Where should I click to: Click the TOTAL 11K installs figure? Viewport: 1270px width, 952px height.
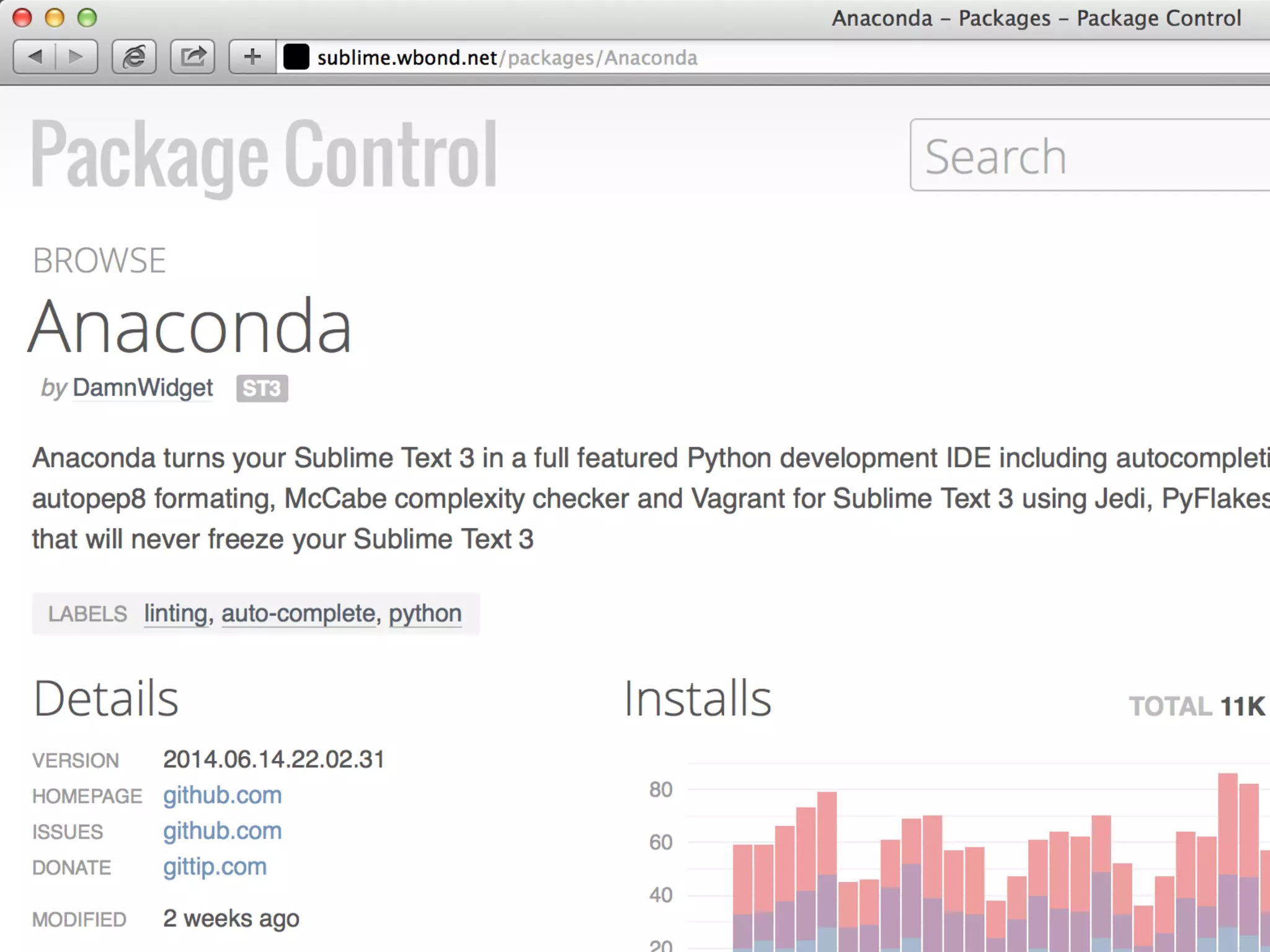pos(1197,707)
